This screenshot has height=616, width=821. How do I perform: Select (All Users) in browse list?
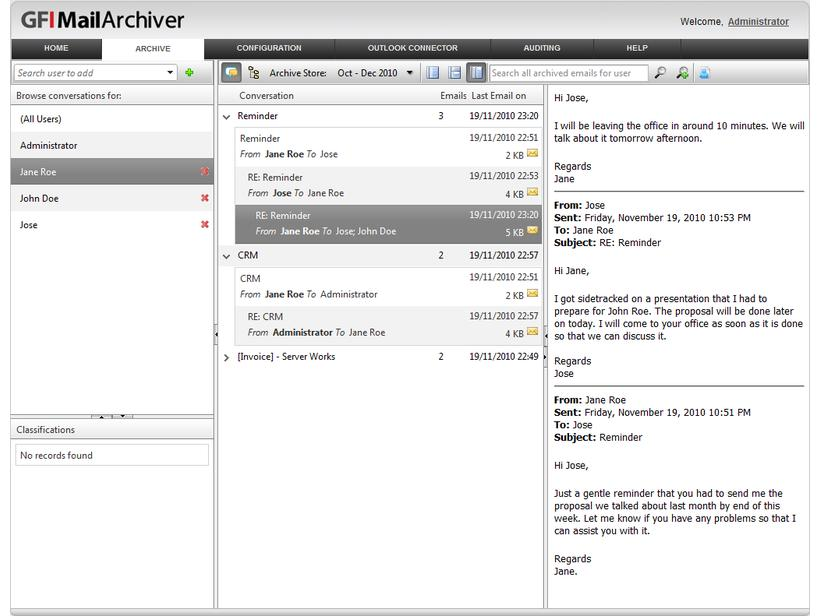pyautogui.click(x=112, y=119)
